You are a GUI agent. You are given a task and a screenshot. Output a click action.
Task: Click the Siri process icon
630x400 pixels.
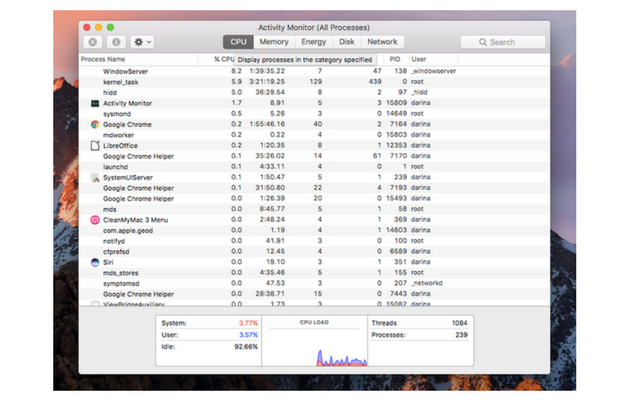click(94, 262)
